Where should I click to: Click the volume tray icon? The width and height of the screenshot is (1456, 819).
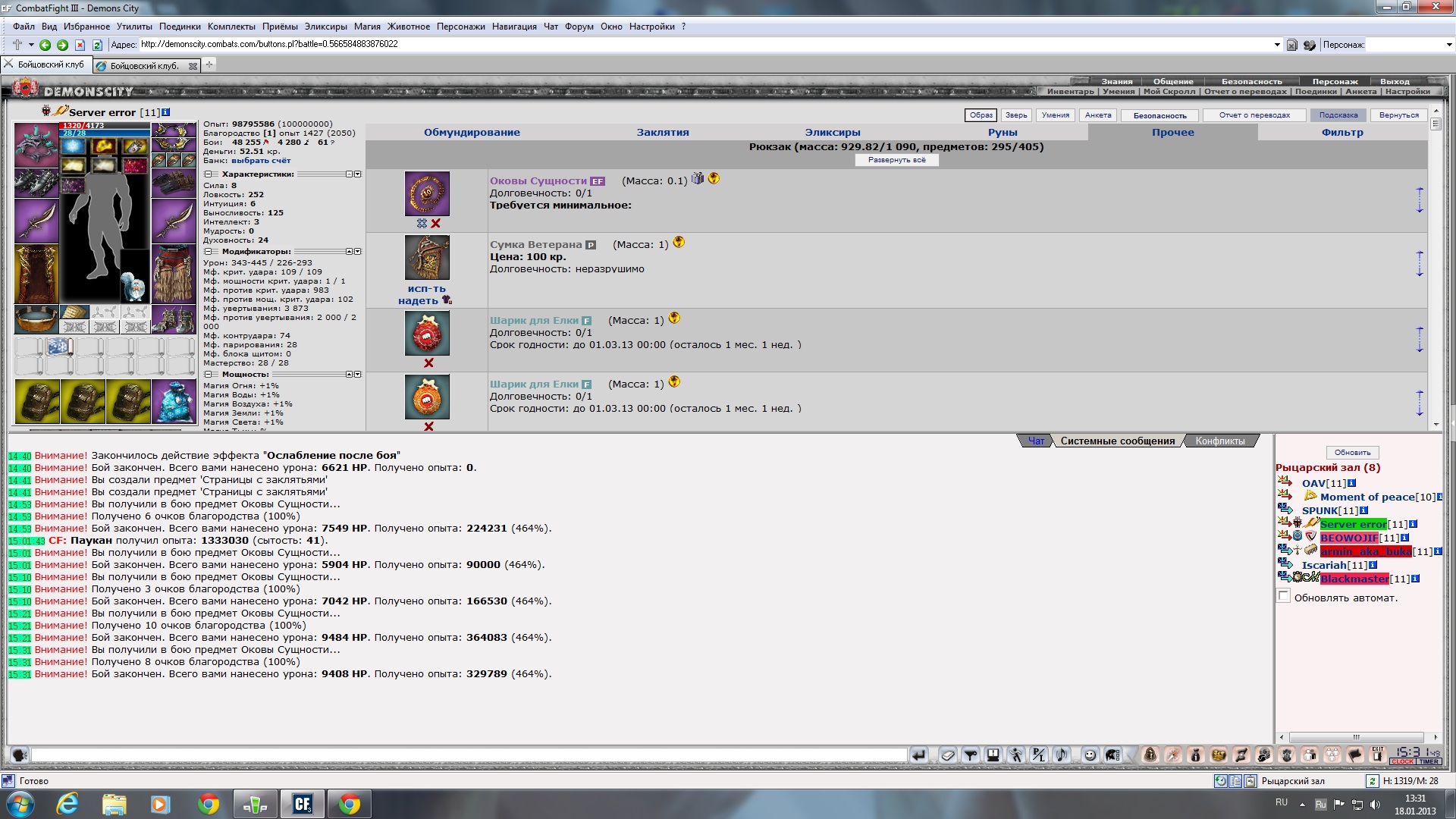pyautogui.click(x=1375, y=805)
